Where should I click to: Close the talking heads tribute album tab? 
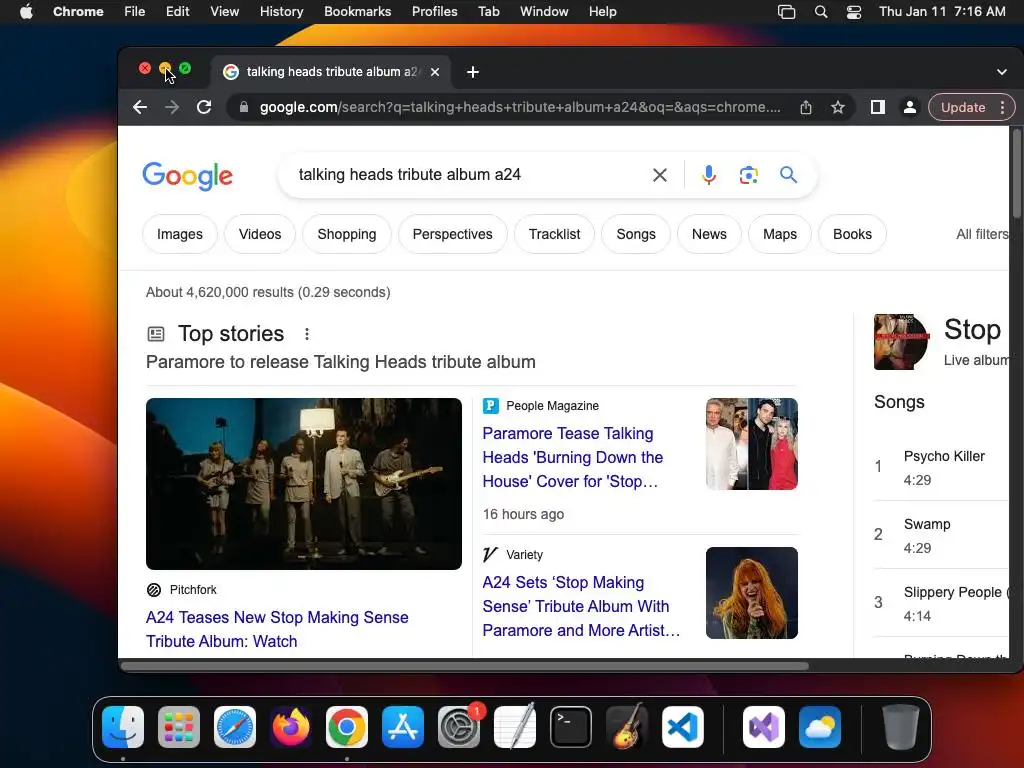(x=435, y=72)
